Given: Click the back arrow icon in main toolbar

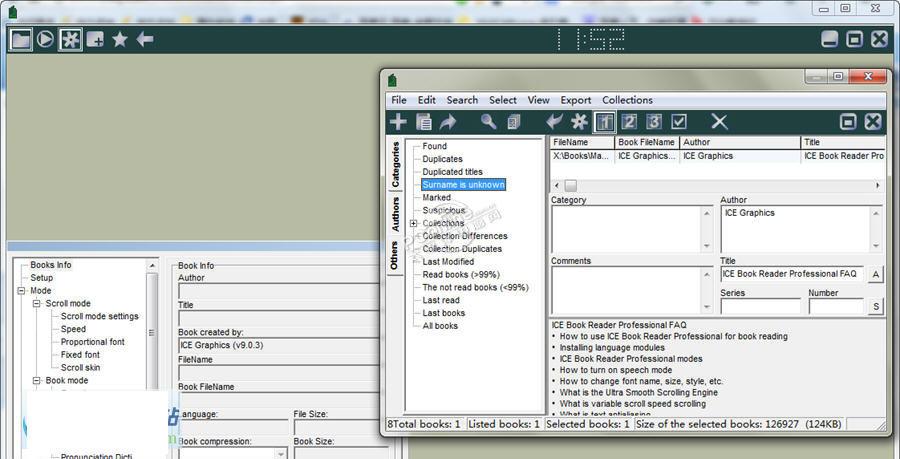Looking at the screenshot, I should point(145,40).
